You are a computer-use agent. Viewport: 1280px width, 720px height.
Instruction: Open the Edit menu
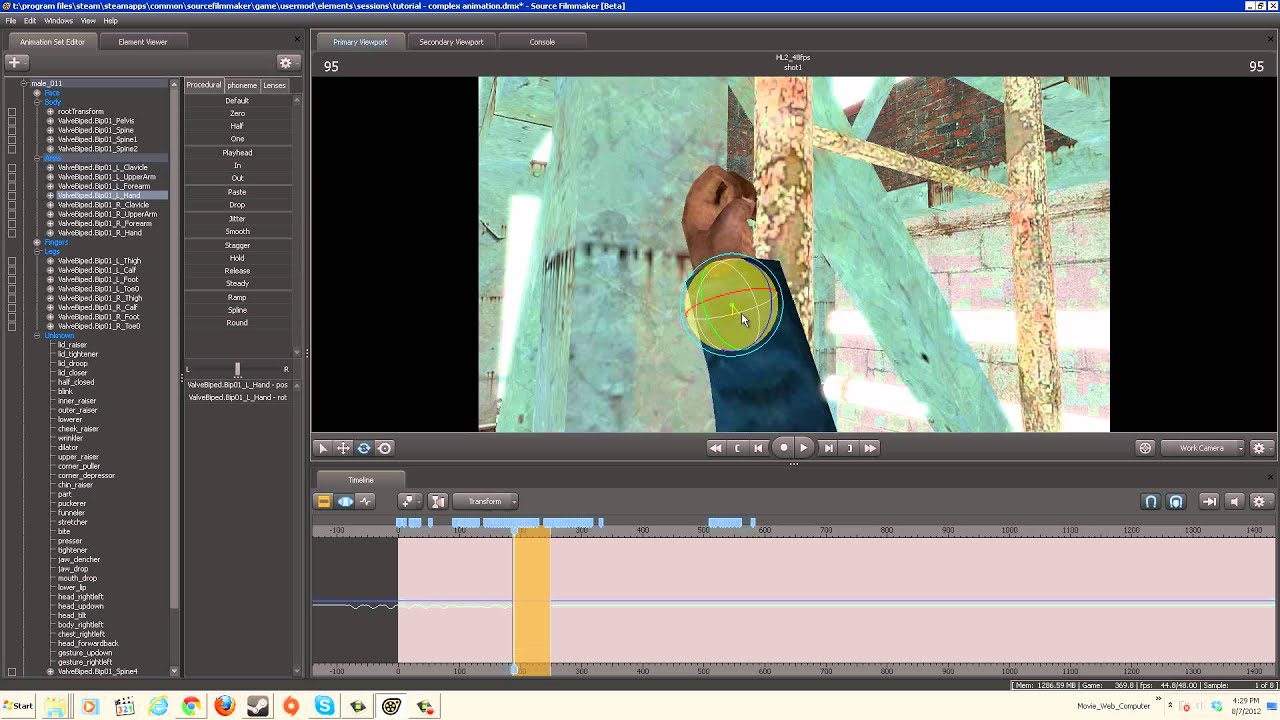point(30,20)
